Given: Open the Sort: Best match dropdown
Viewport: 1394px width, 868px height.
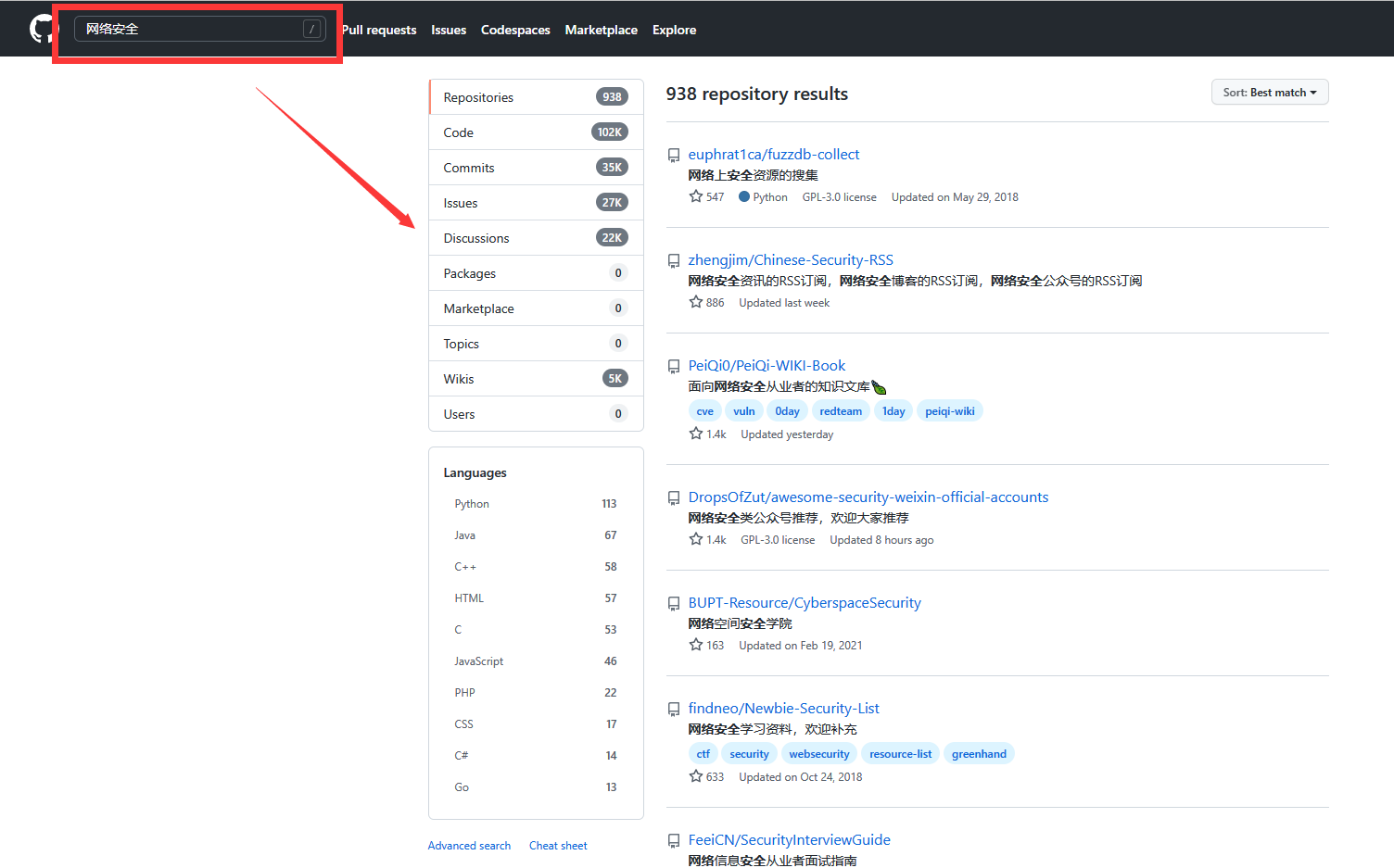Looking at the screenshot, I should [x=1269, y=92].
